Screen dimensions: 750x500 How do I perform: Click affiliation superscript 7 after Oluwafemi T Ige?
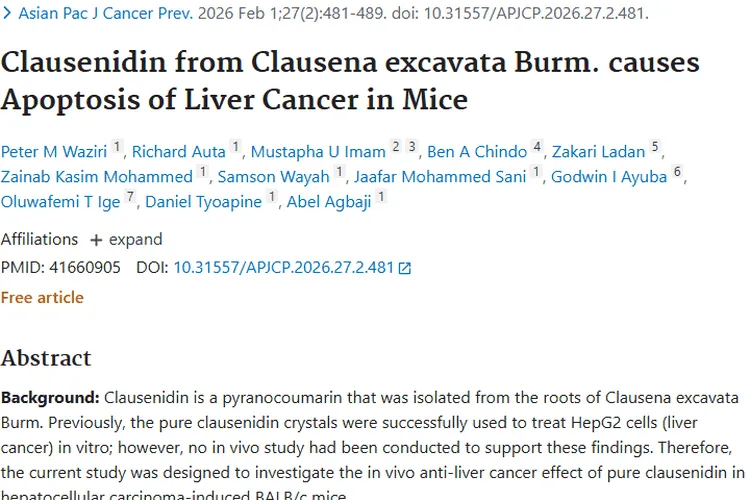tap(131, 198)
